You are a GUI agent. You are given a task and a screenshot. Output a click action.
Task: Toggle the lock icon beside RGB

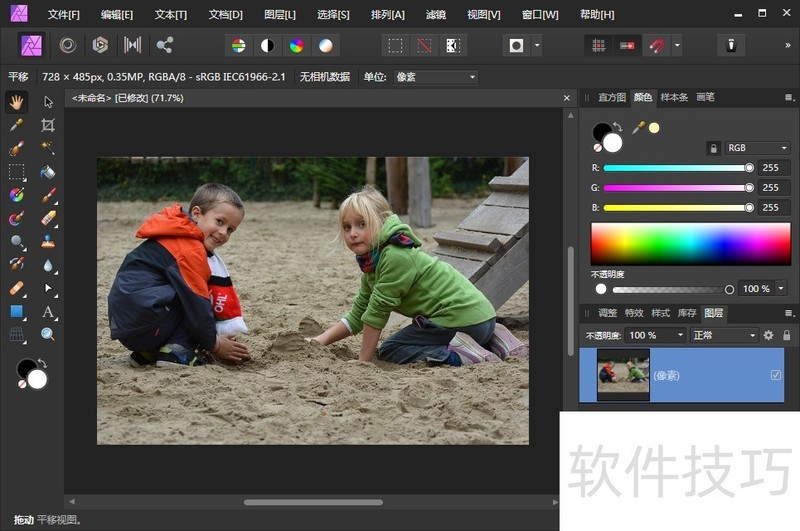(713, 148)
